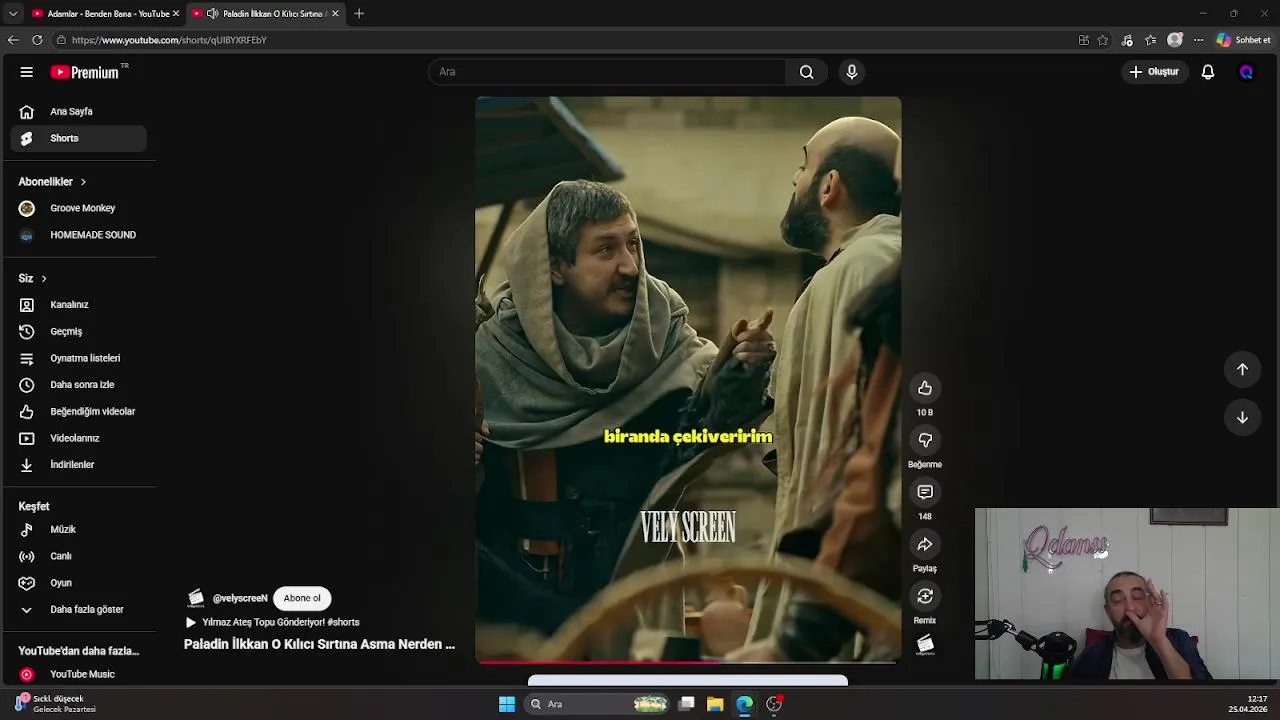Image resolution: width=1280 pixels, height=720 pixels.
Task: Open Videolarınız in sidebar
Action: [78, 438]
